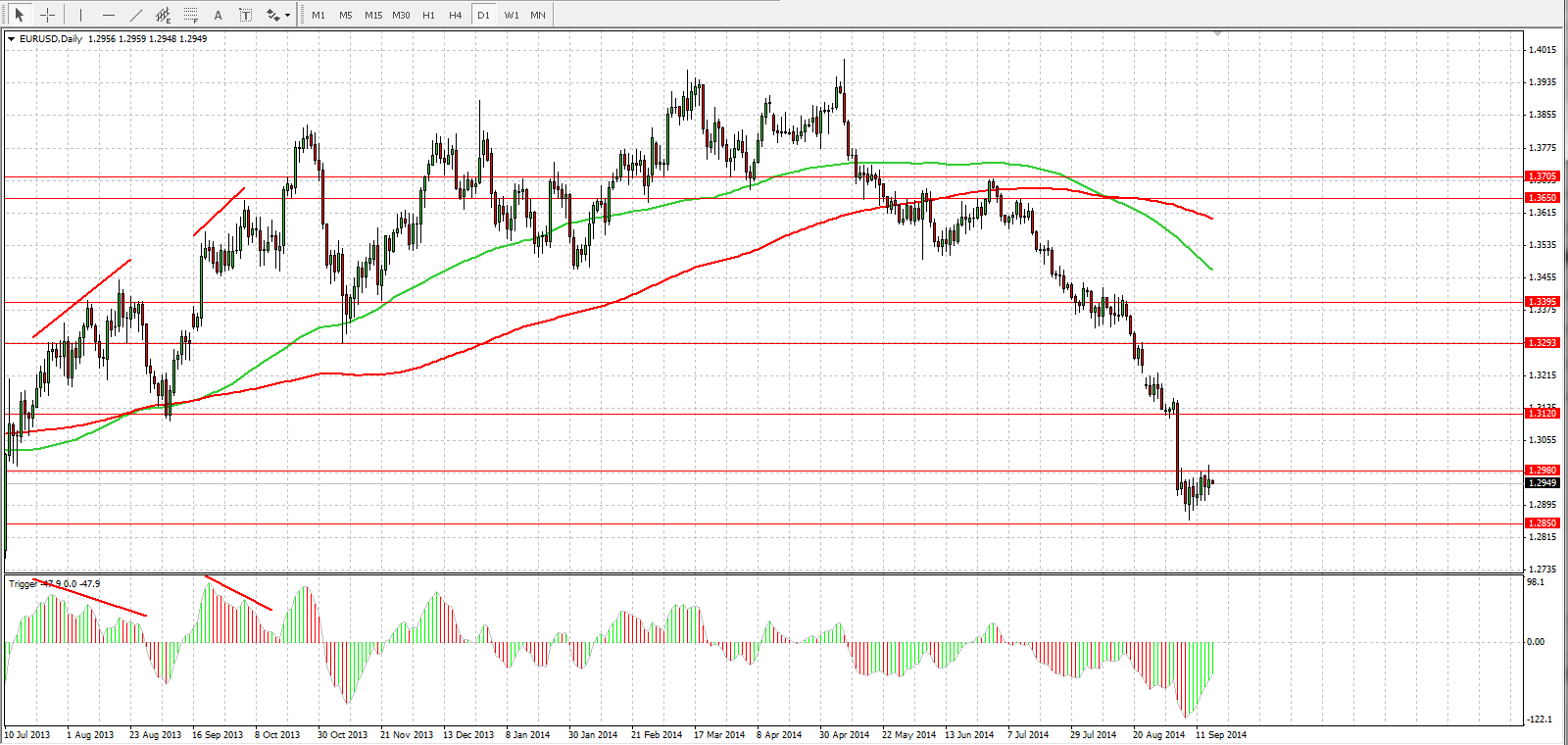Click the 1.3120 price level label
This screenshot has width=1568, height=745.
pyautogui.click(x=1543, y=414)
